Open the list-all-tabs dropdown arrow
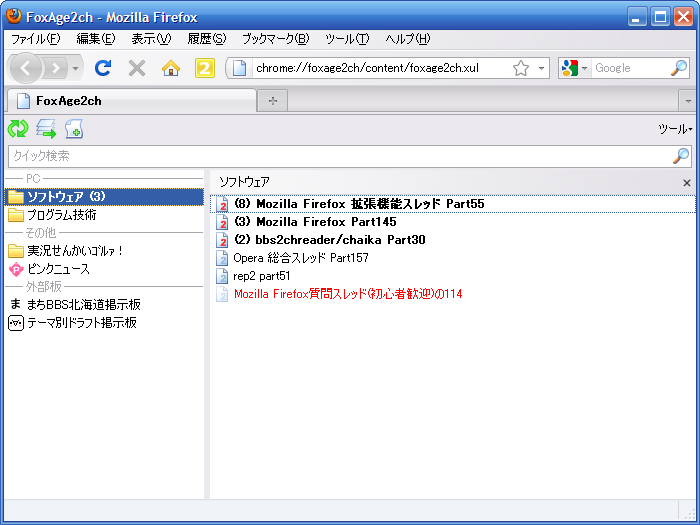Viewport: 700px width, 525px height. pos(688,101)
